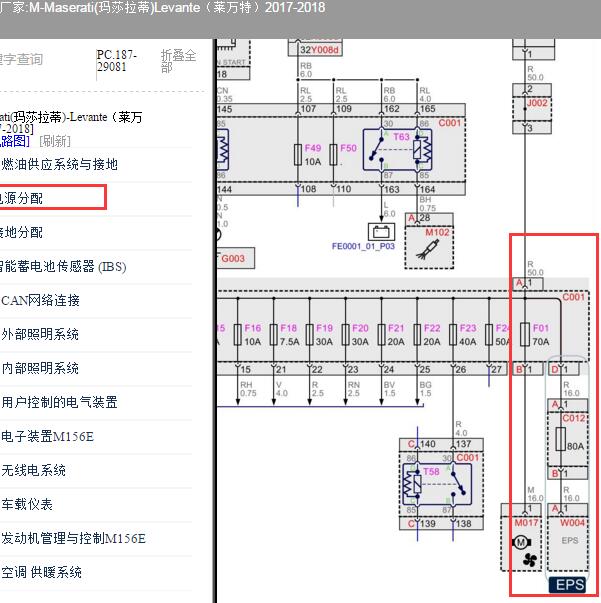Open the 车载仪表 entry
Viewport: 601px width, 603px height.
tap(27, 504)
